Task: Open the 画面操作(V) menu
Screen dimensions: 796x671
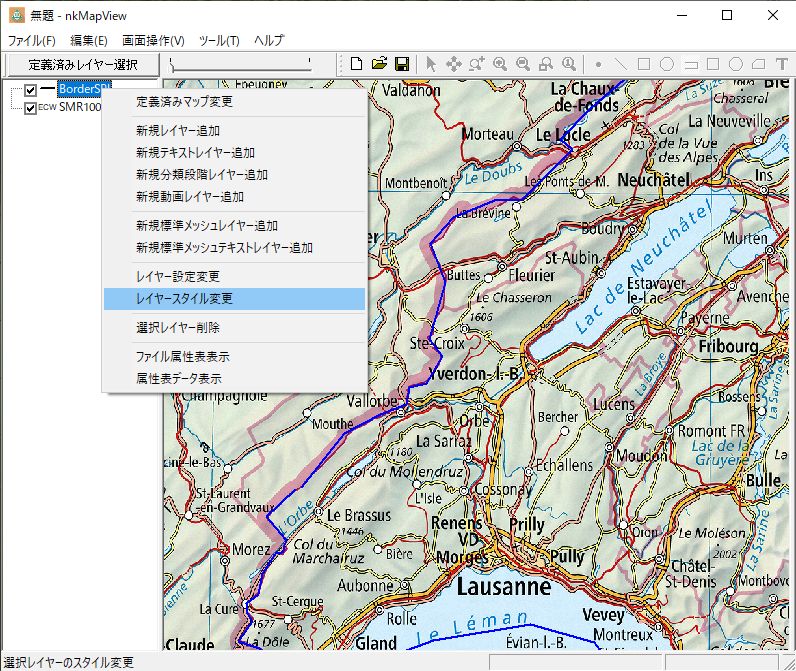Action: 153,41
